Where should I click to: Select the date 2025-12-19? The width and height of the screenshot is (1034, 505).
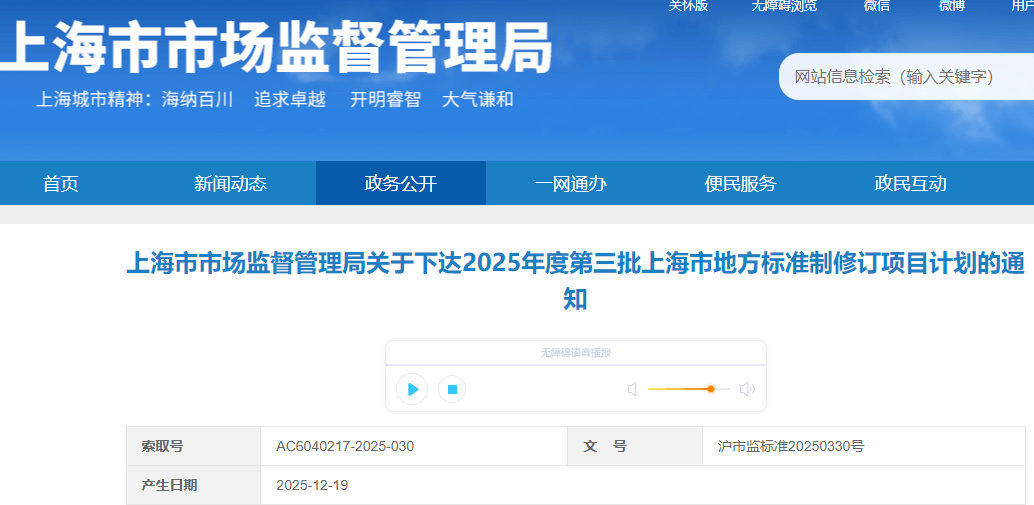tap(312, 486)
